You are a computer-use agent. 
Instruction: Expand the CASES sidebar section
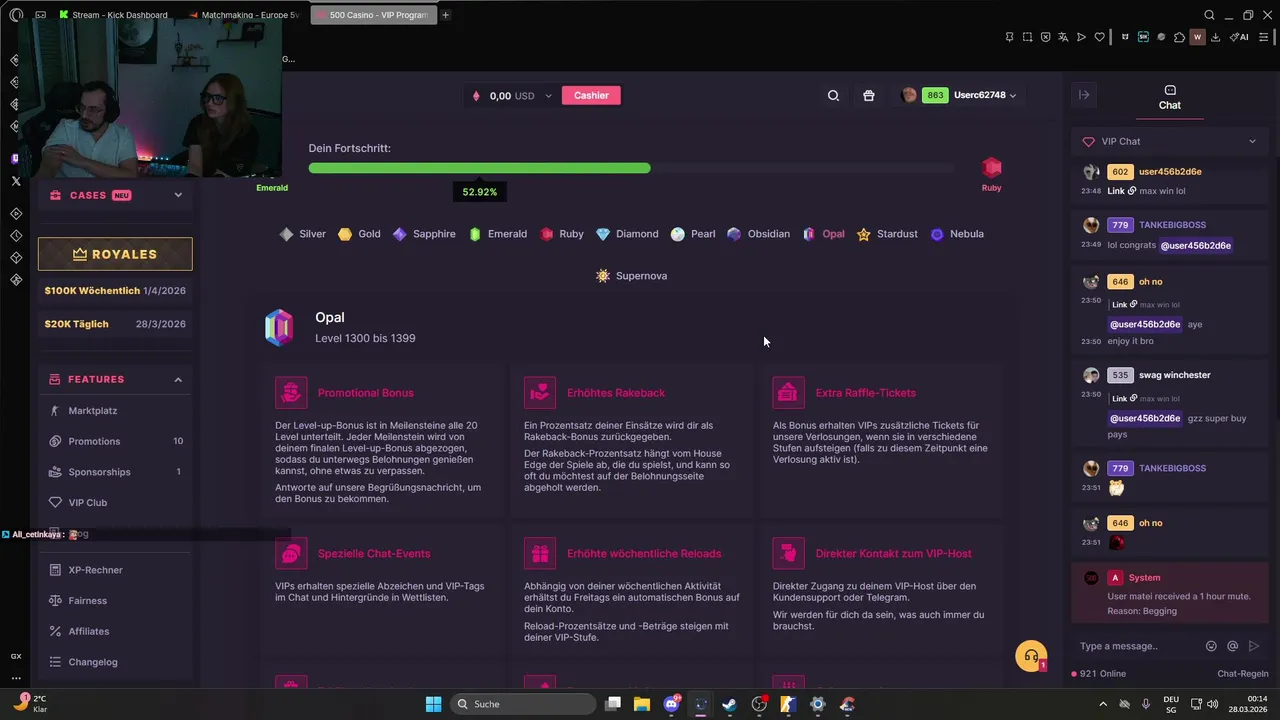(x=116, y=195)
